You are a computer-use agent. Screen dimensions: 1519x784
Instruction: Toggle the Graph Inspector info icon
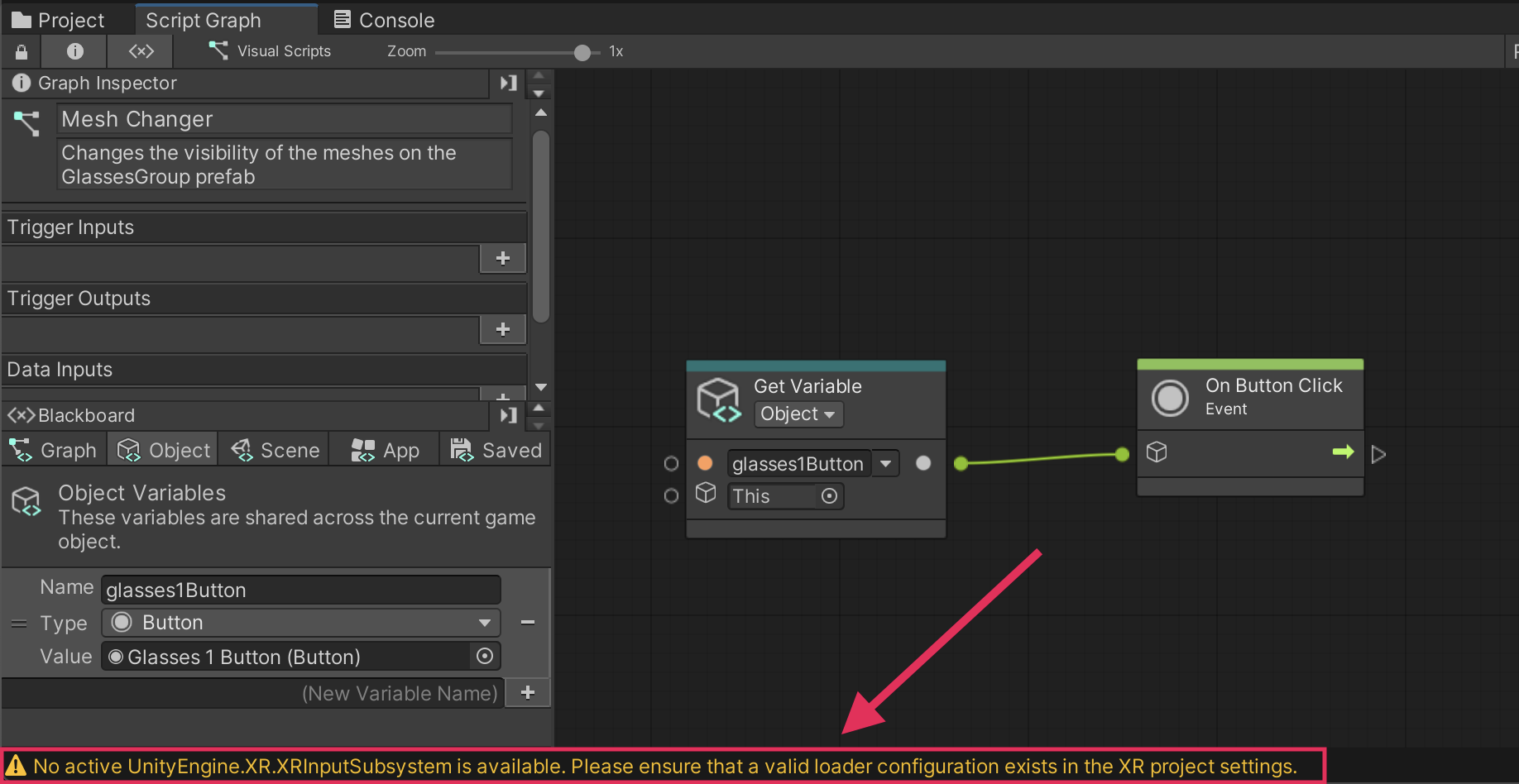pos(74,52)
